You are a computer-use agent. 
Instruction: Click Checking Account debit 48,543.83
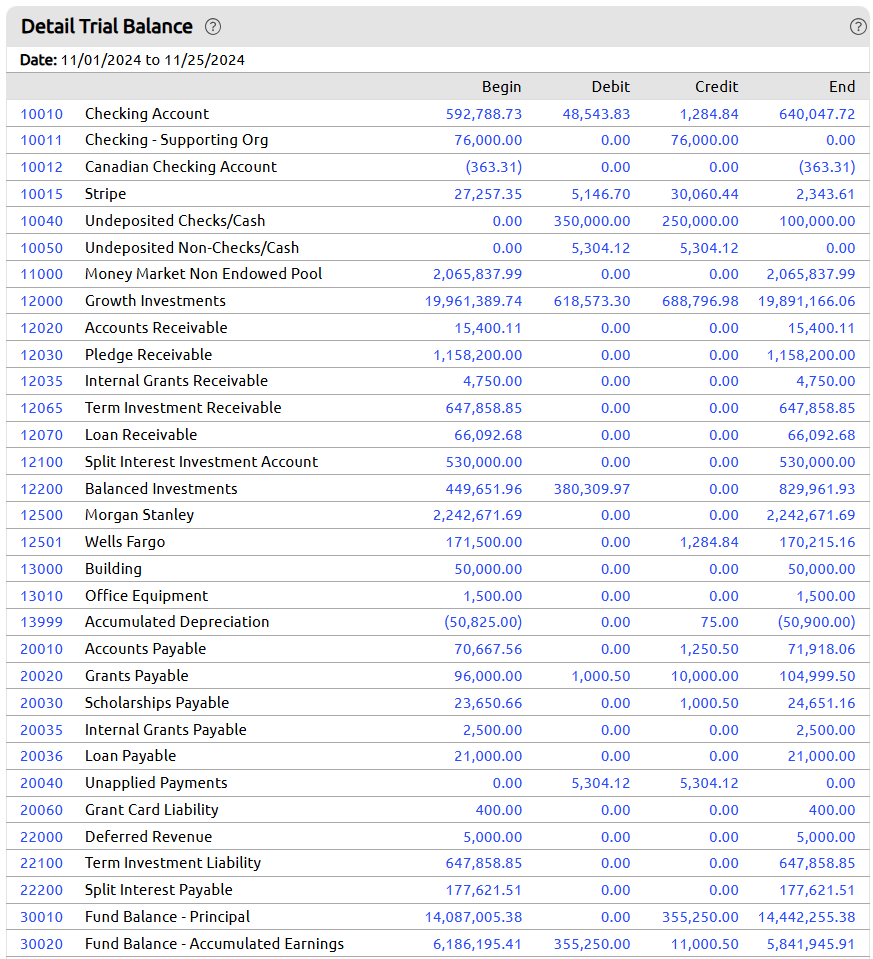[x=596, y=114]
